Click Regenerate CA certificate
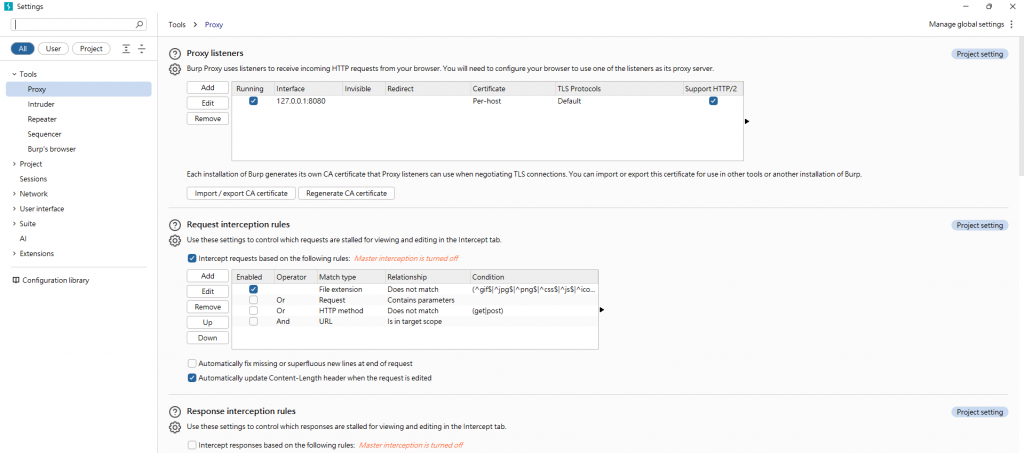 point(346,194)
